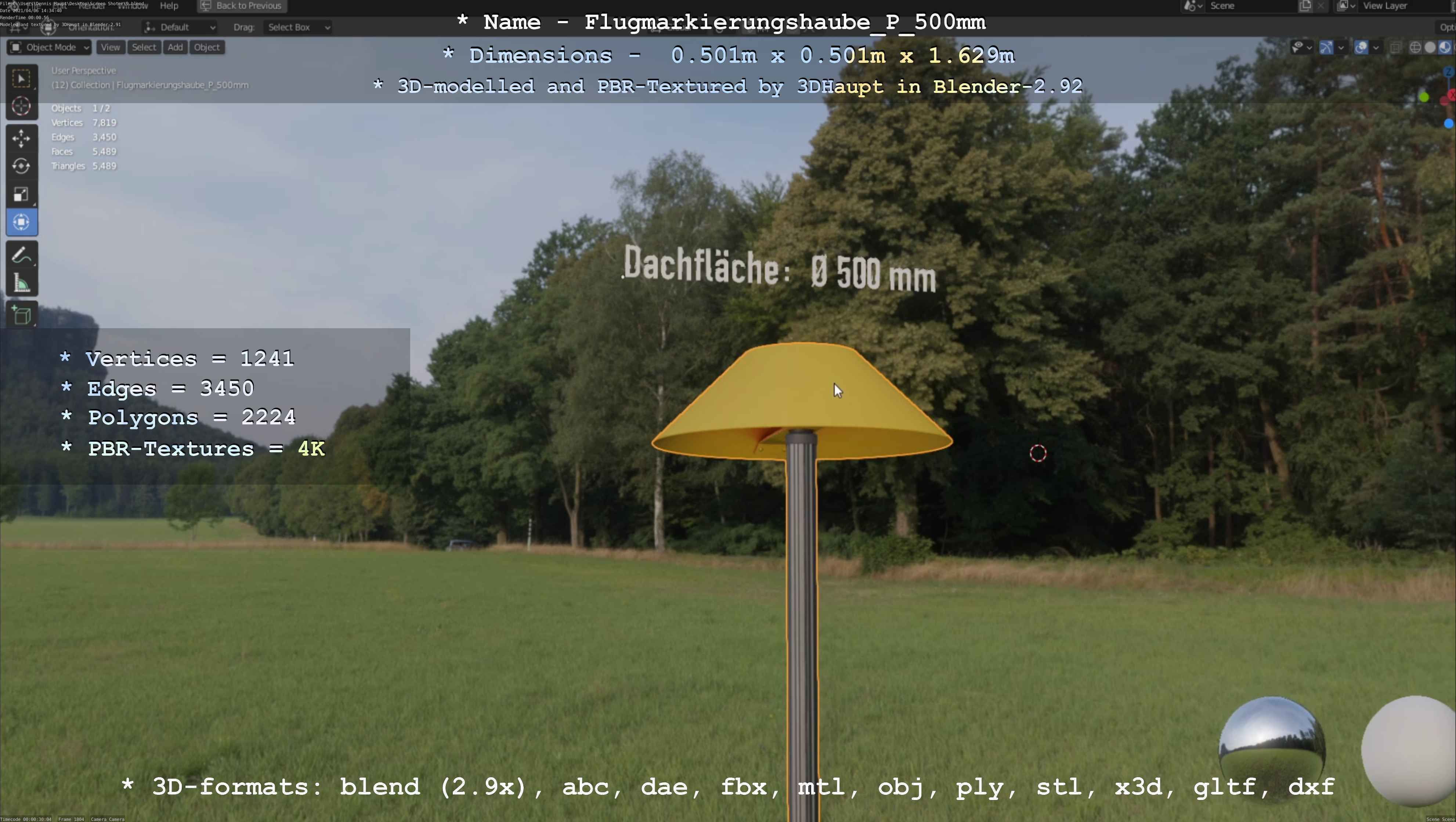The image size is (1456, 822).
Task: Select the Select Box tool
Action: point(21,78)
